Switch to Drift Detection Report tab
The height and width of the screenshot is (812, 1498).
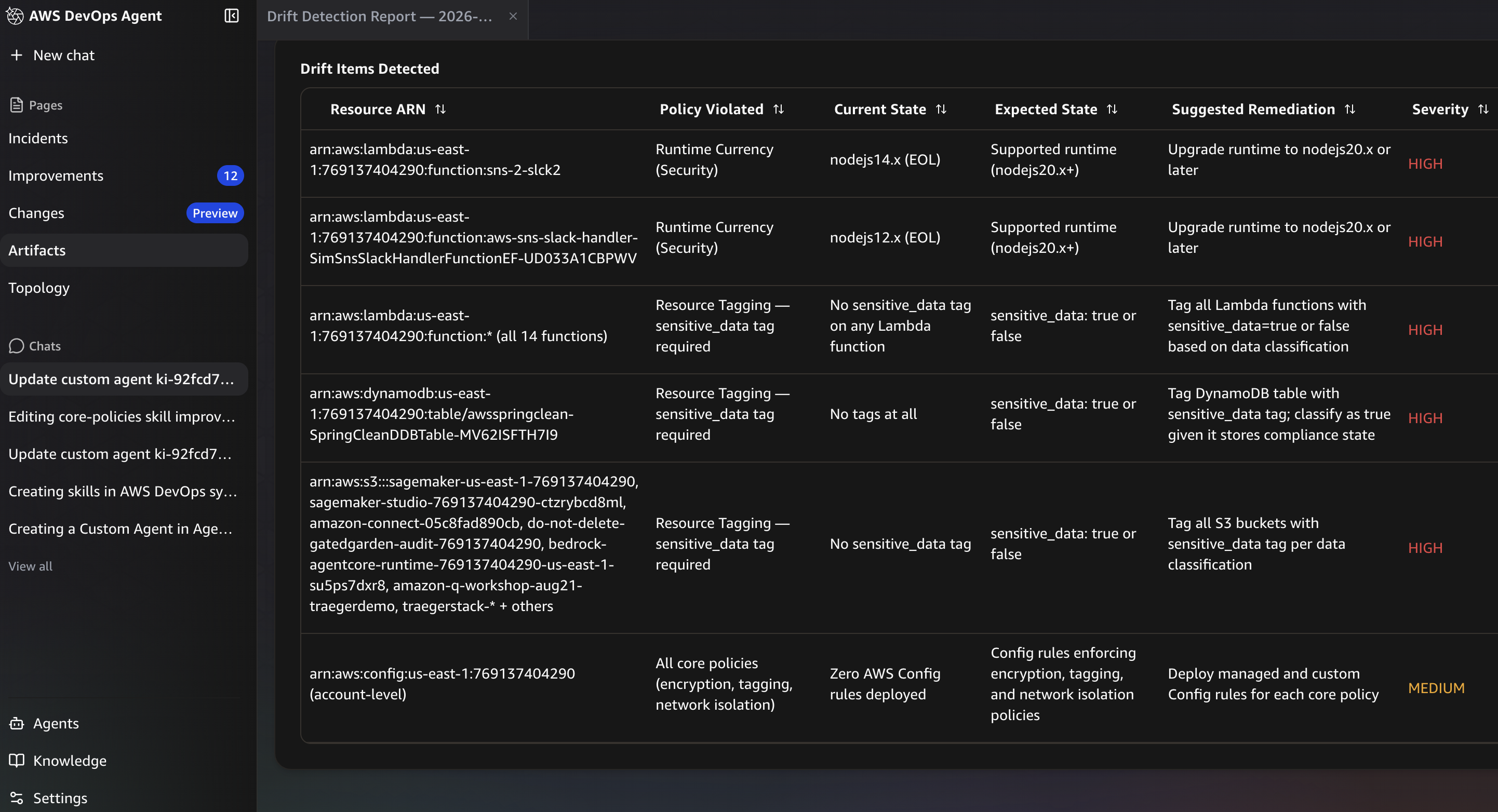(380, 16)
